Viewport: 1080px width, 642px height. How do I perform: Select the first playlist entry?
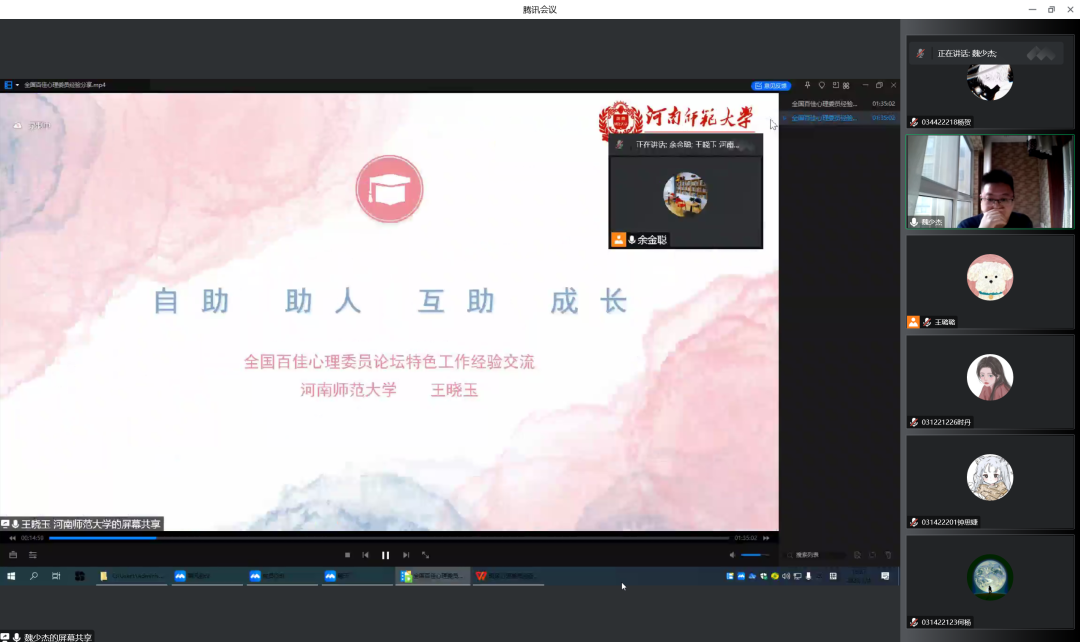pyautogui.click(x=840, y=104)
